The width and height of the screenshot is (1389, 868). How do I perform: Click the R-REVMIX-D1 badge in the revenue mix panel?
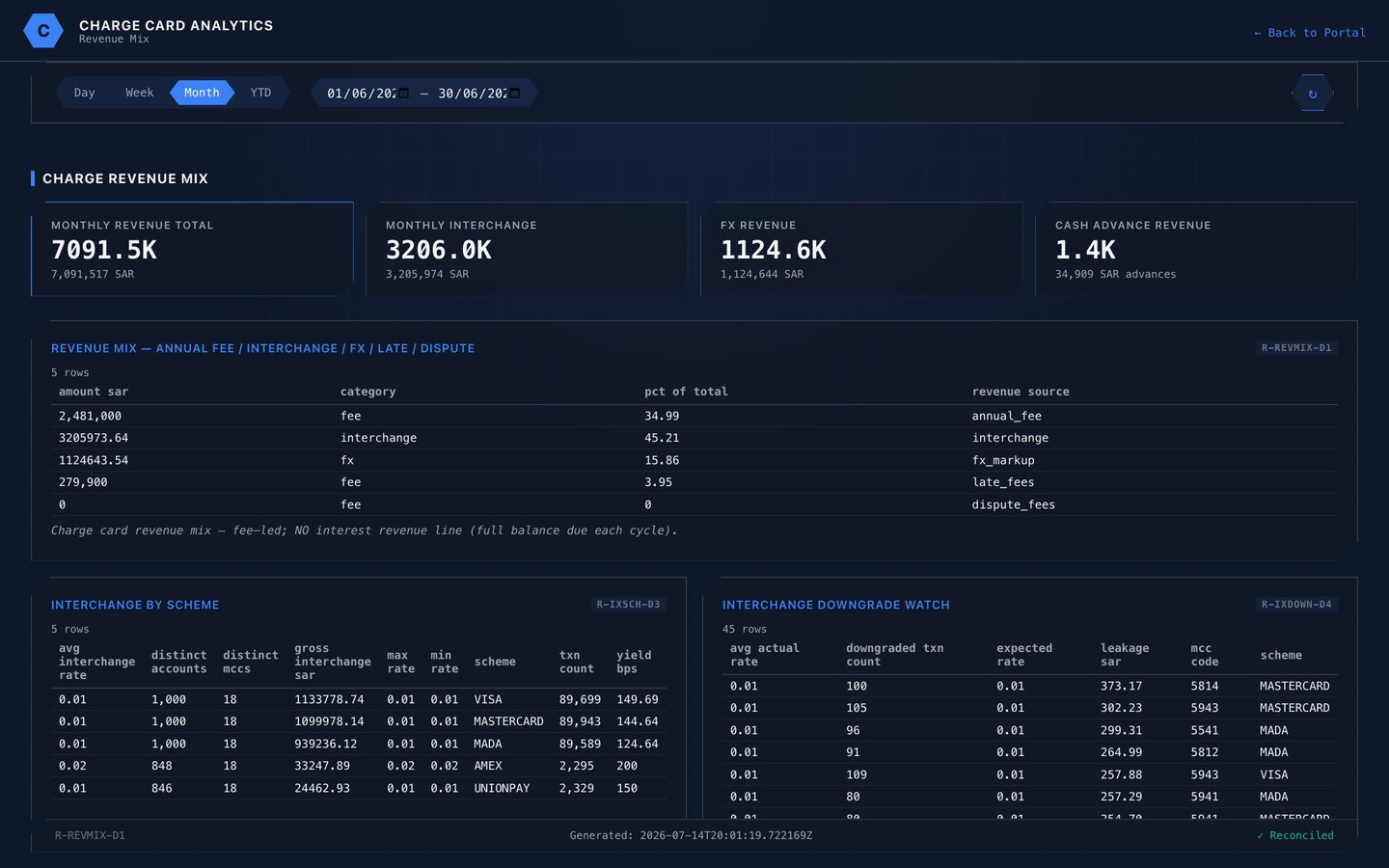click(x=1296, y=348)
